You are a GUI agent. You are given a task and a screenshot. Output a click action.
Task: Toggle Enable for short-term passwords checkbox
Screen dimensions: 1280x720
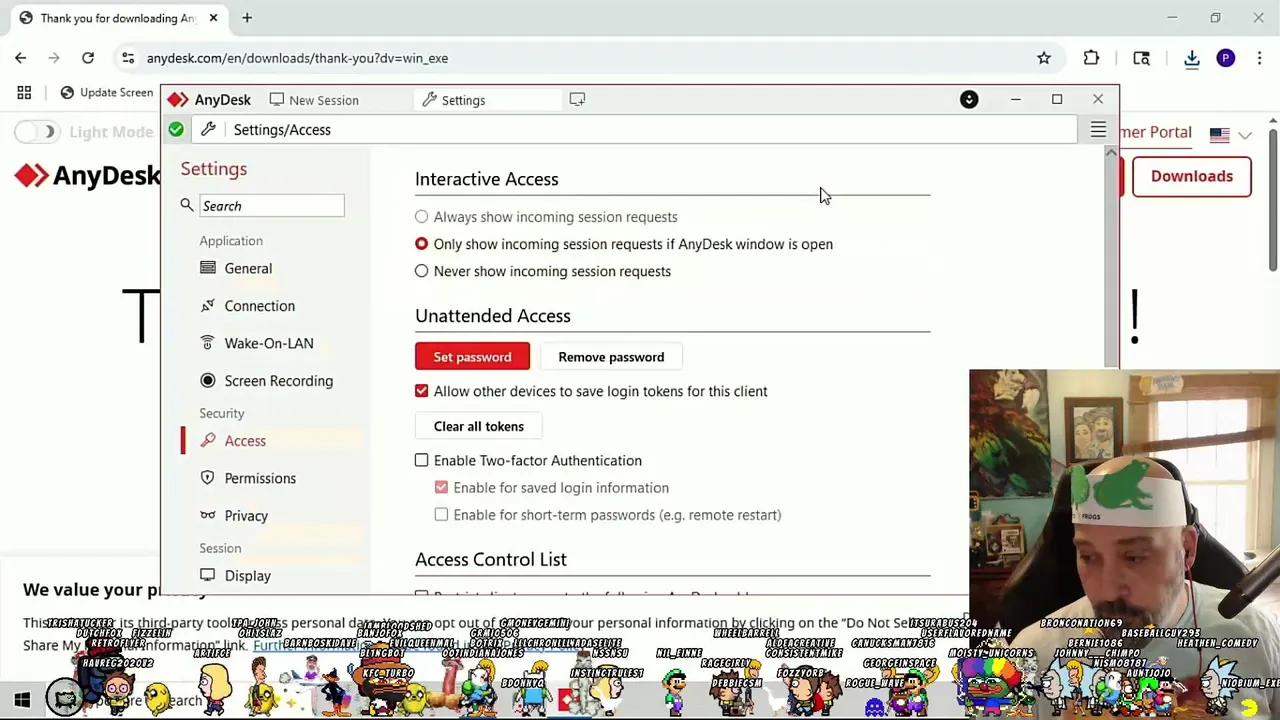coord(441,514)
